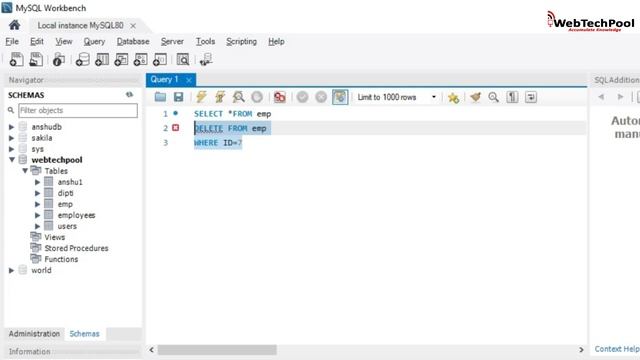Expand the emp table arrow
This screenshot has height=360, width=640.
coord(38,204)
